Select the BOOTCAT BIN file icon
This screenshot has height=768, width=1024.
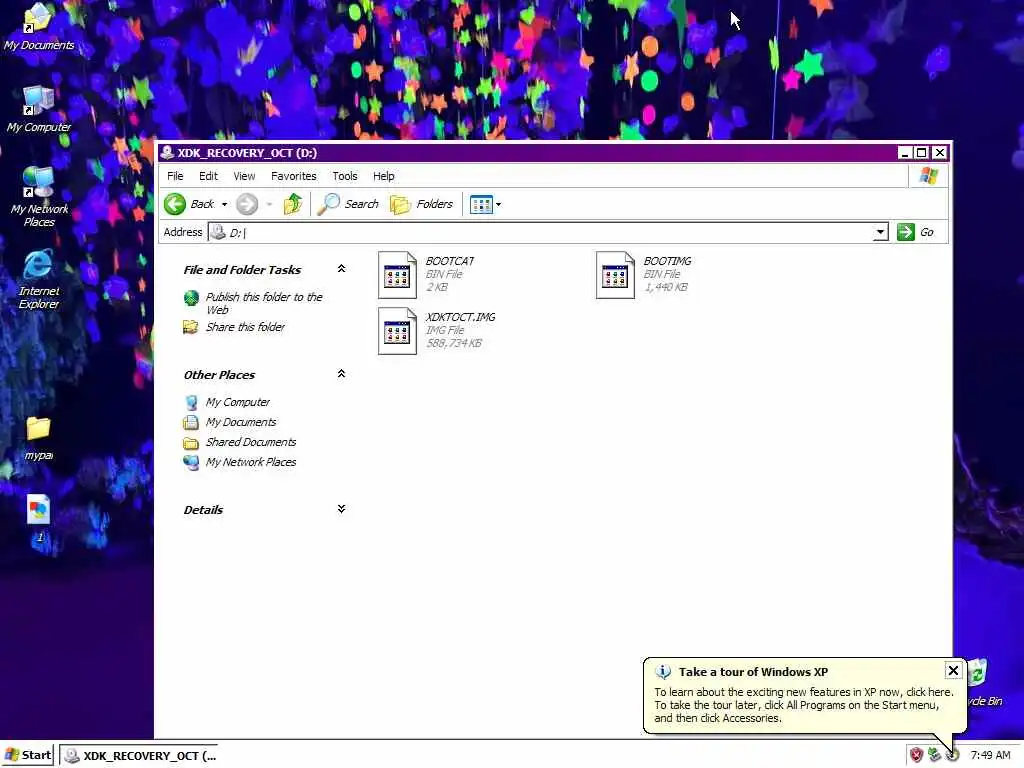[x=397, y=275]
